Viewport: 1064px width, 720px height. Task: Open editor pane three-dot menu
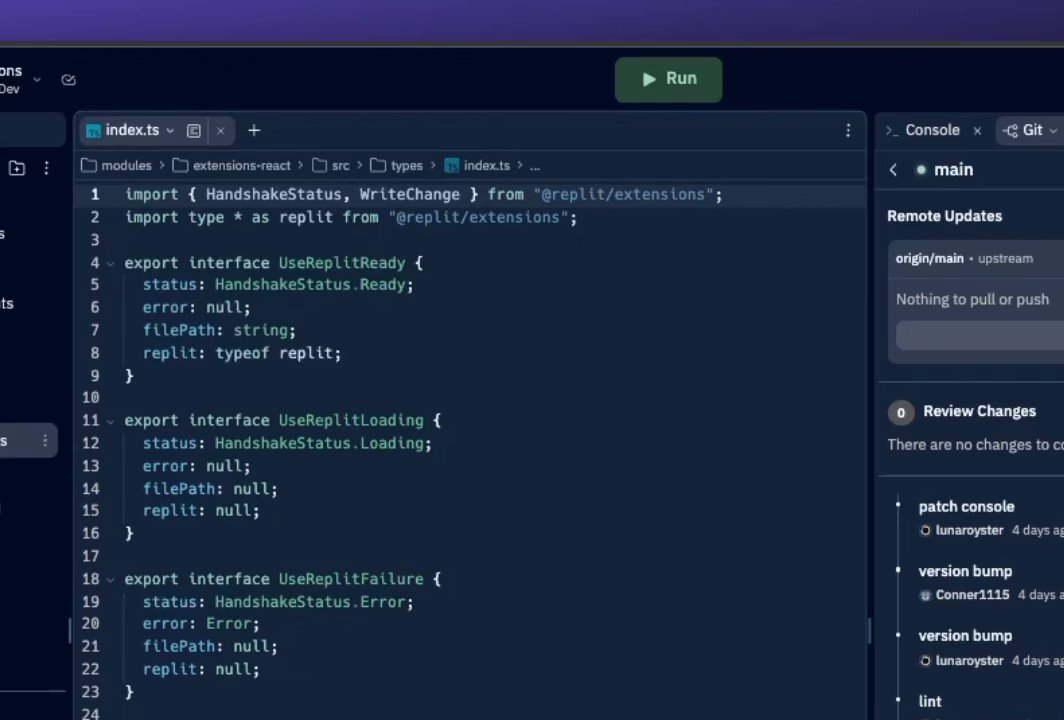848,130
